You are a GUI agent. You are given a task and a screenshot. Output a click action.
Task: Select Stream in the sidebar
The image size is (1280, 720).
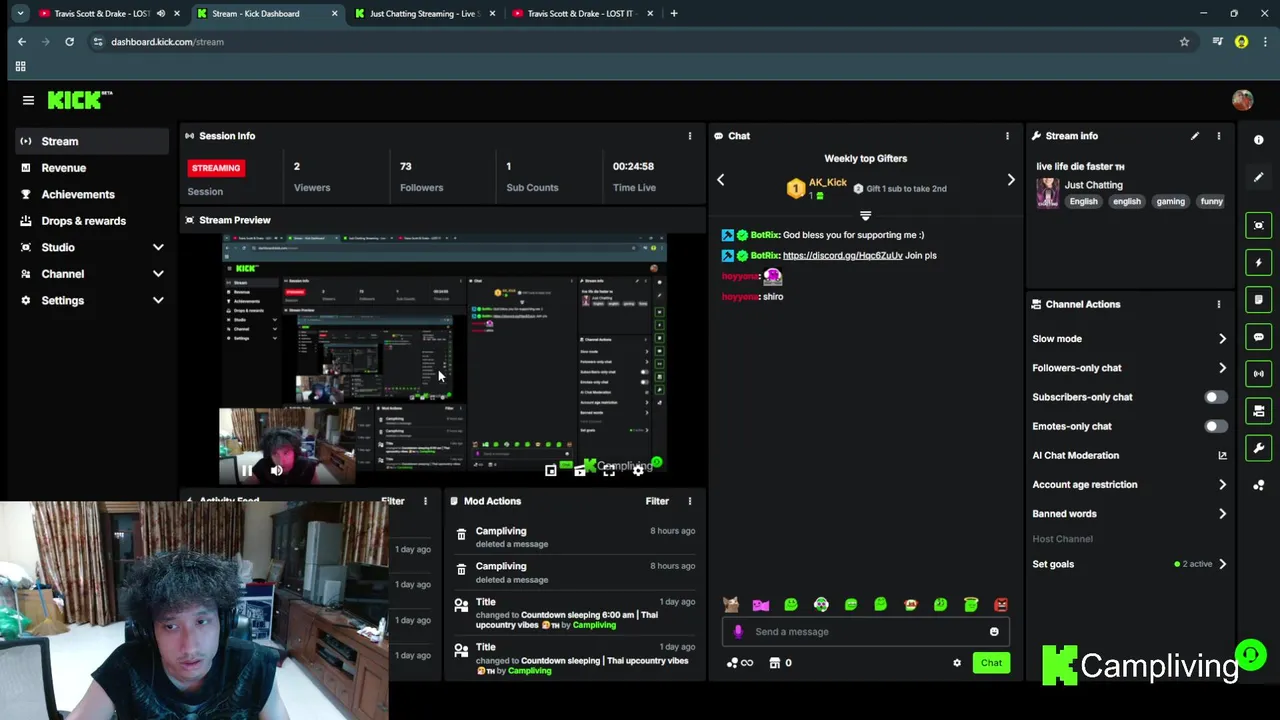pyautogui.click(x=92, y=141)
